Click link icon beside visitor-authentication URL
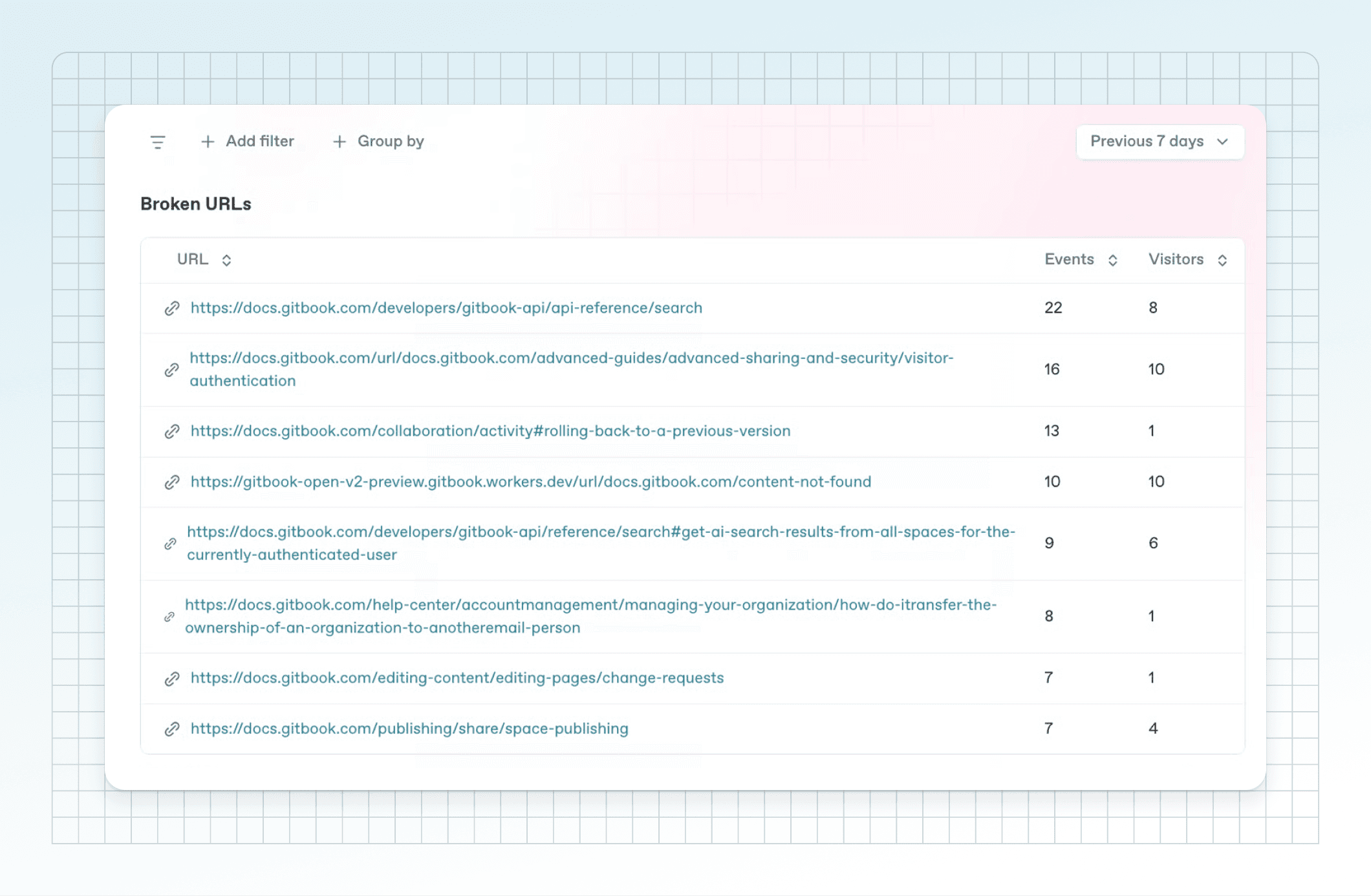This screenshot has width=1371, height=896. point(171,370)
